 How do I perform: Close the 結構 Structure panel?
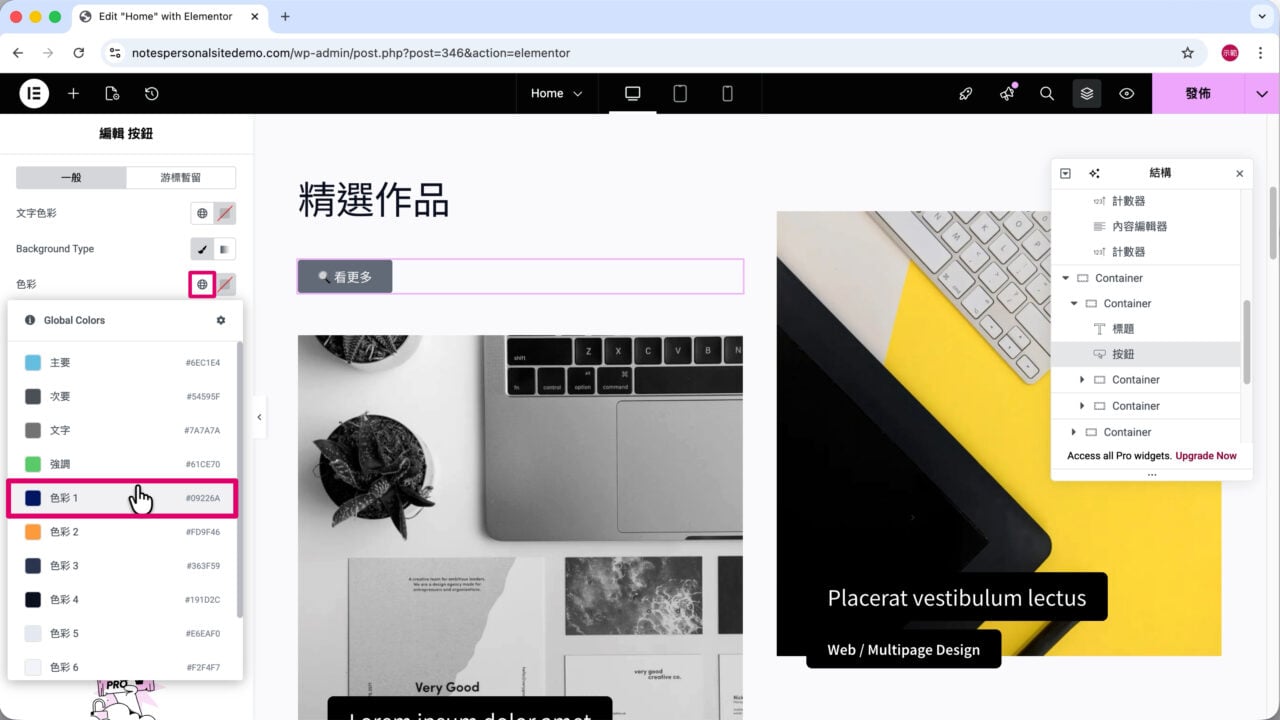tap(1240, 173)
